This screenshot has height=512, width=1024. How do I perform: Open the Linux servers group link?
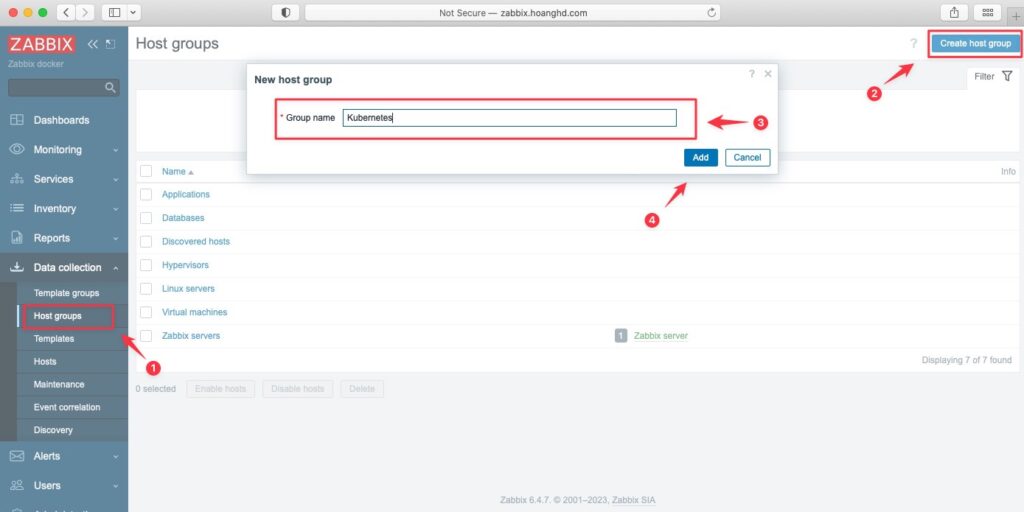coord(188,289)
